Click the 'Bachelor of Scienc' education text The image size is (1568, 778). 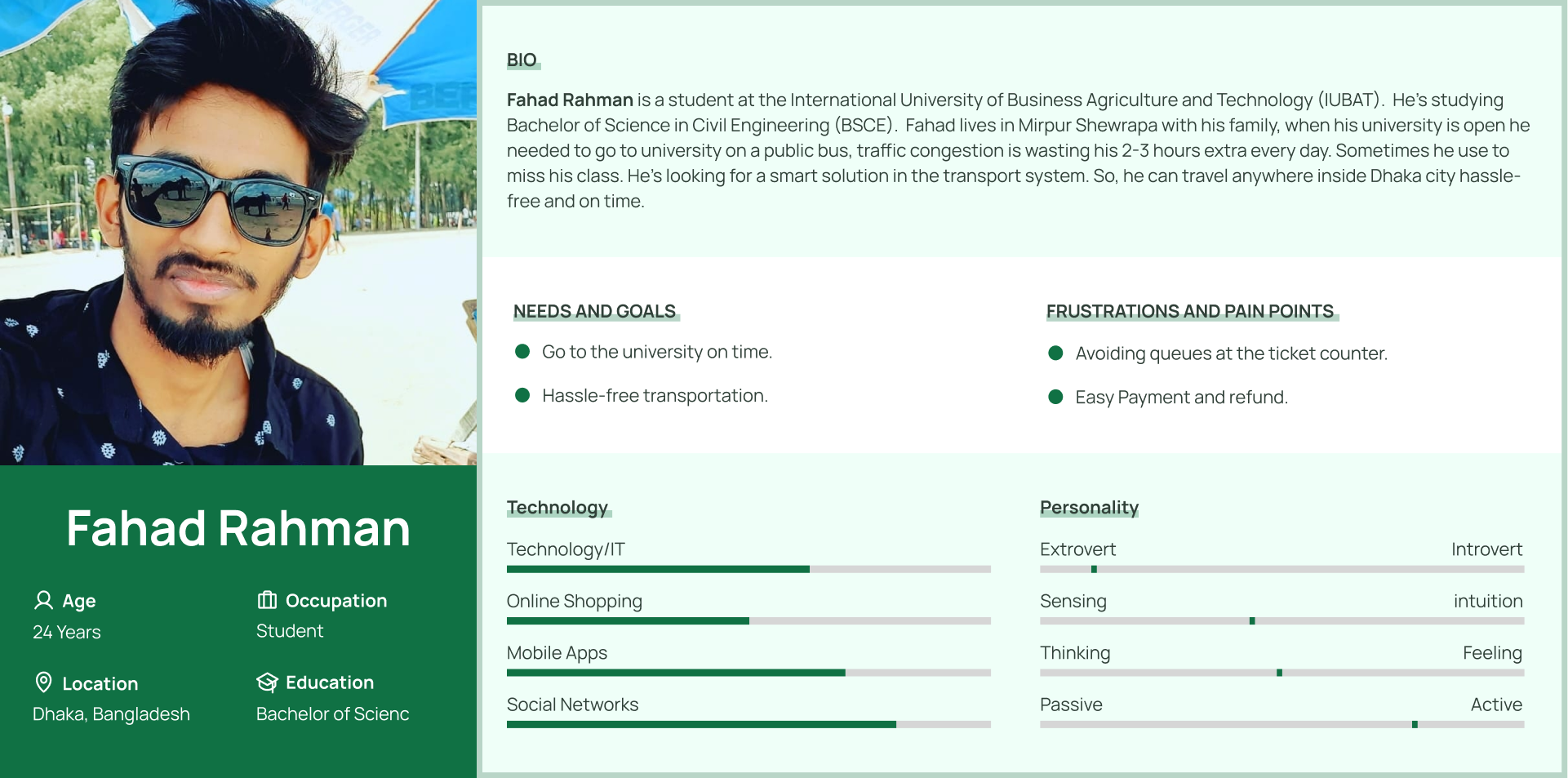point(332,714)
